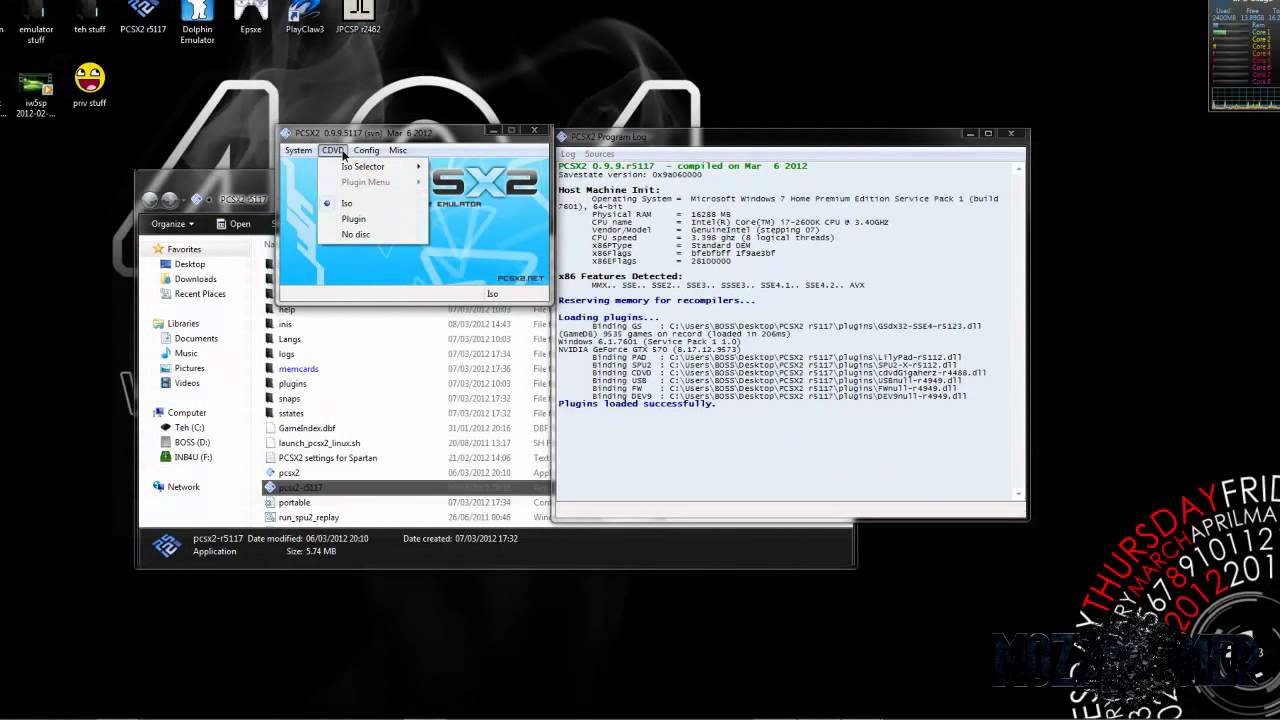Choose the 'No disc' option in the CDVD menu
The height and width of the screenshot is (720, 1280).
pyautogui.click(x=356, y=235)
